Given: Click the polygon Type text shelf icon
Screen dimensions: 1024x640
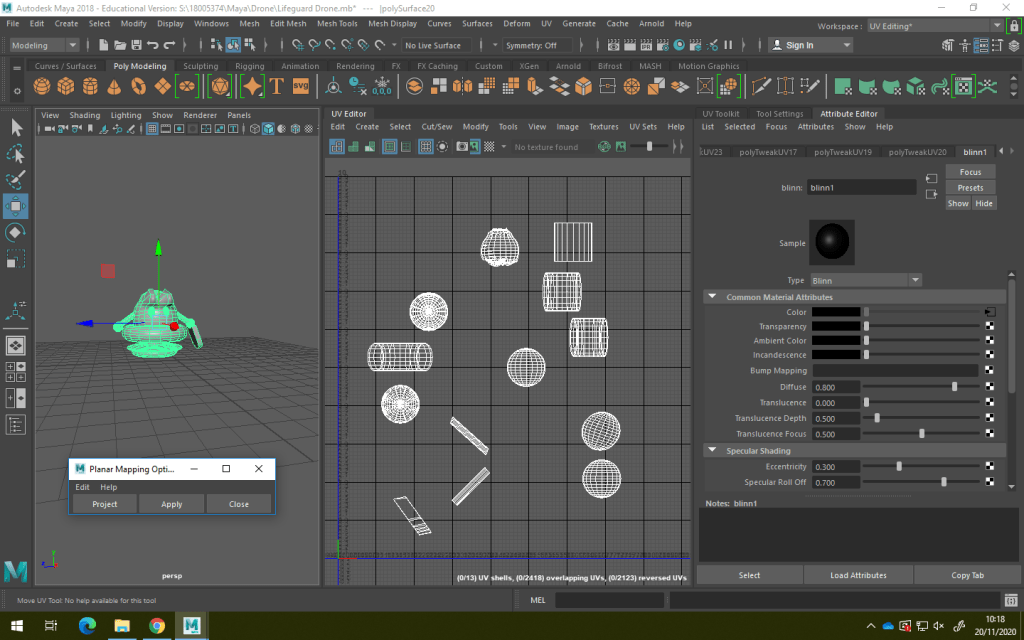Looking at the screenshot, I should pyautogui.click(x=277, y=87).
